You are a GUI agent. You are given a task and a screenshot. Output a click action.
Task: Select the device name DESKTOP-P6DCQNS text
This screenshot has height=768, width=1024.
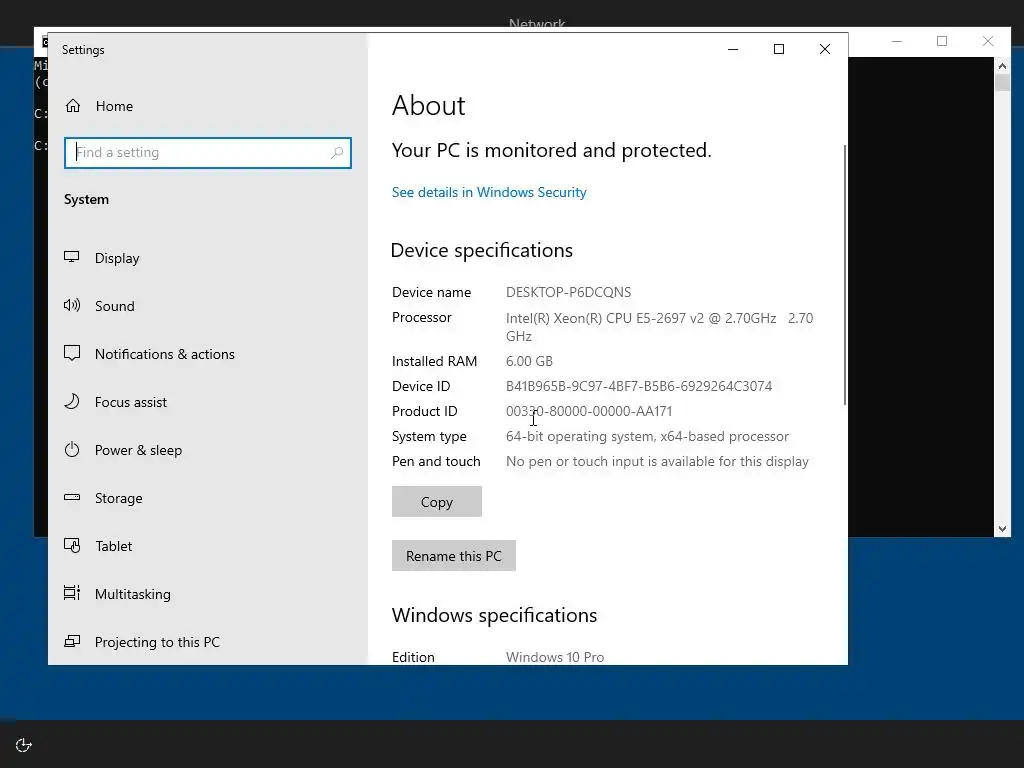568,292
